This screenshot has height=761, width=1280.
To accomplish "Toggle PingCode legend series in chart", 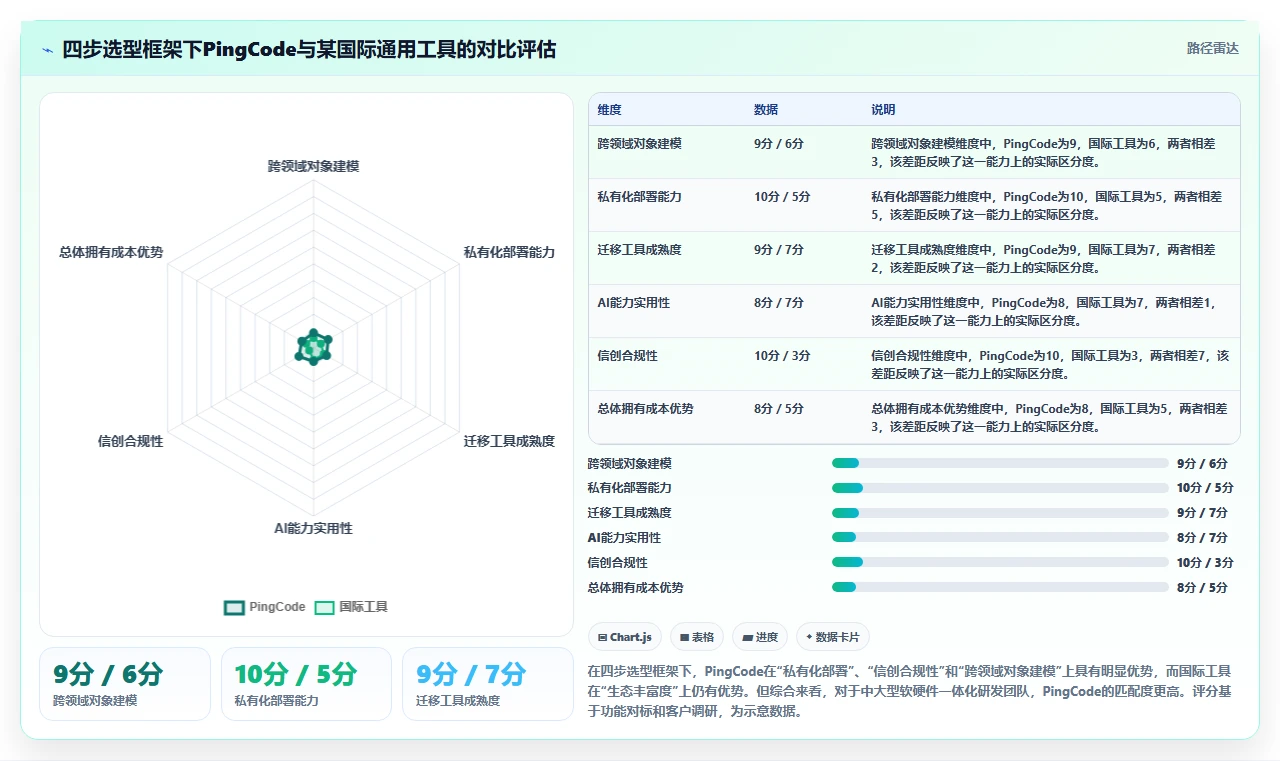I will click(x=265, y=607).
